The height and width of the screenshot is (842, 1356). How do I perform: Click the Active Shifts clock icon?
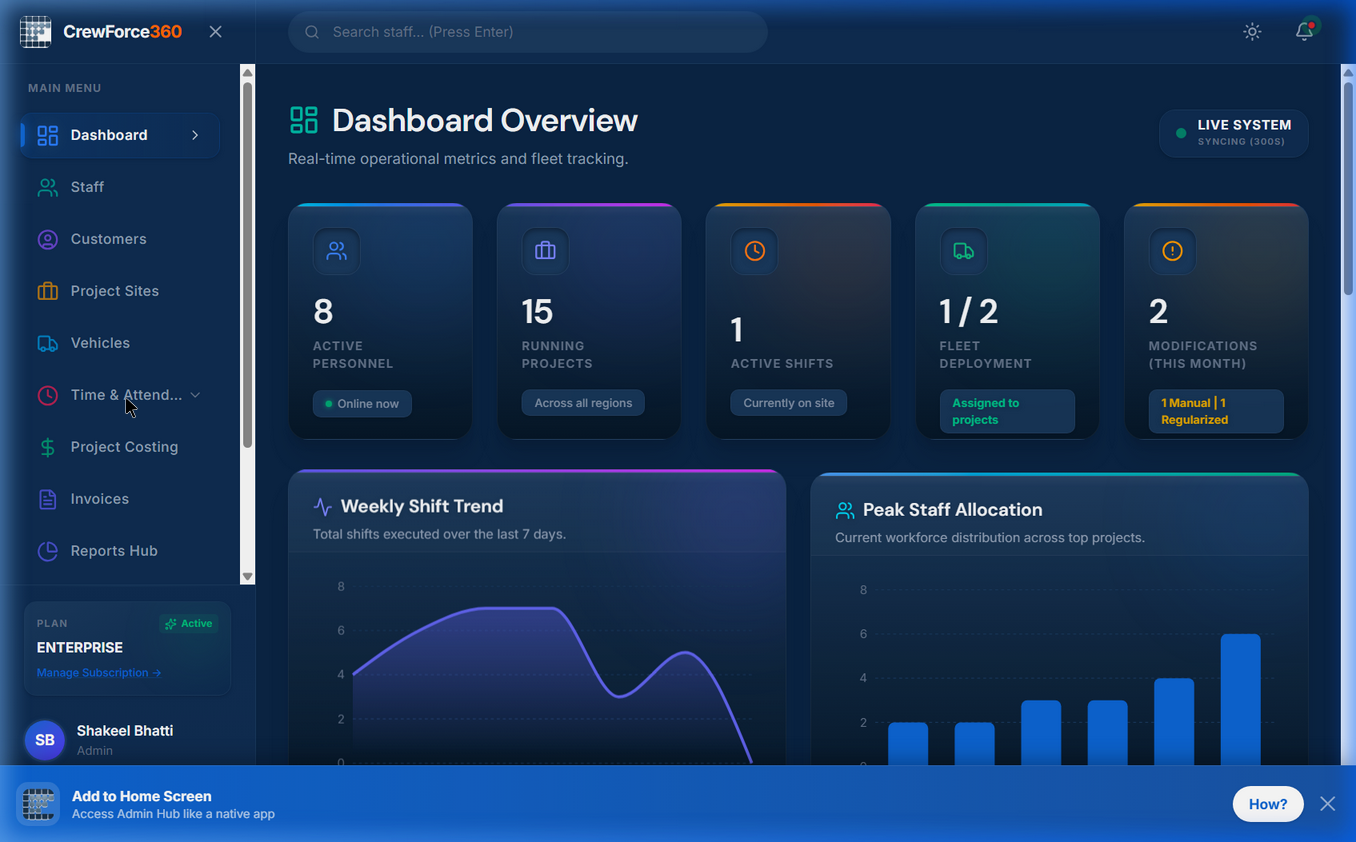pyautogui.click(x=755, y=251)
